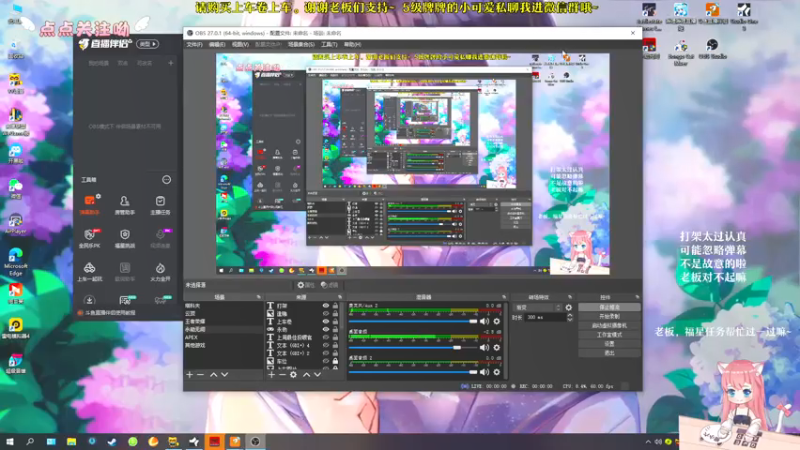
Task: Move selected source up in the list
Action: 306,375
